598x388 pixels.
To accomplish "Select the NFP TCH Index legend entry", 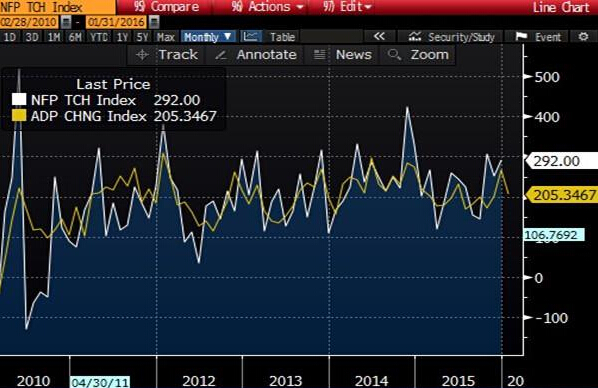I will click(x=83, y=100).
